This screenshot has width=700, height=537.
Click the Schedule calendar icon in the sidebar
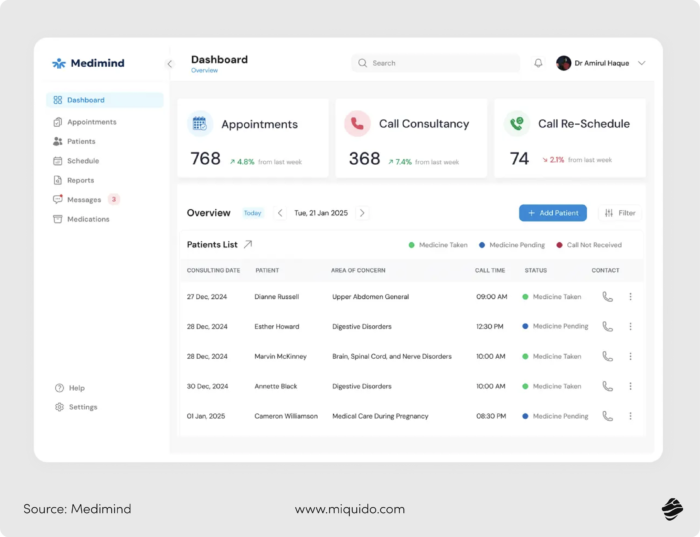point(58,161)
